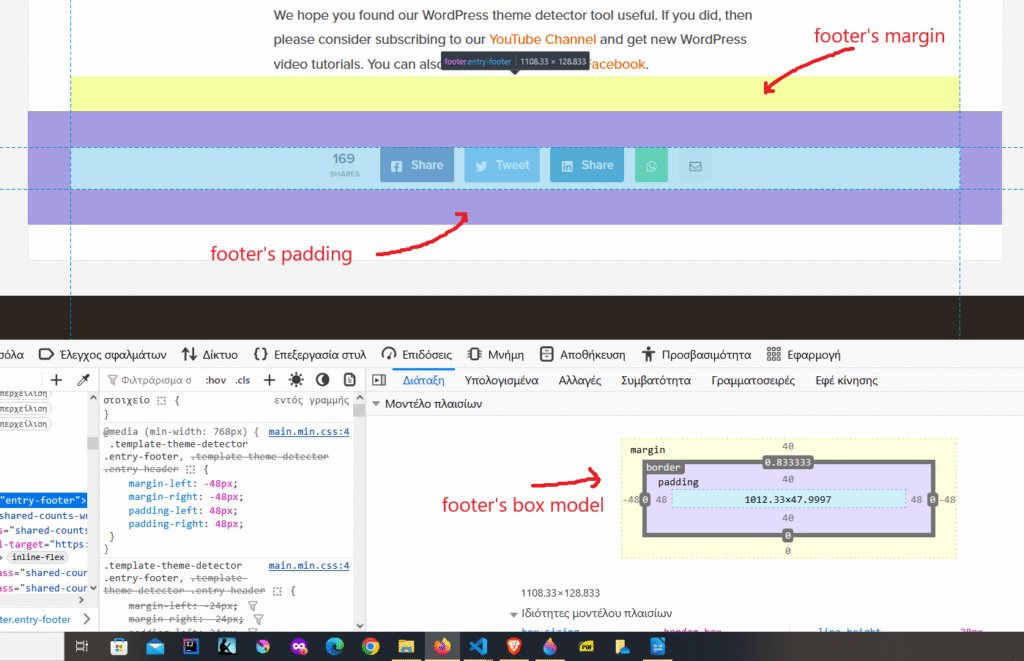The image size is (1024, 661).
Task: Click the style filter input field
Action: click(155, 380)
